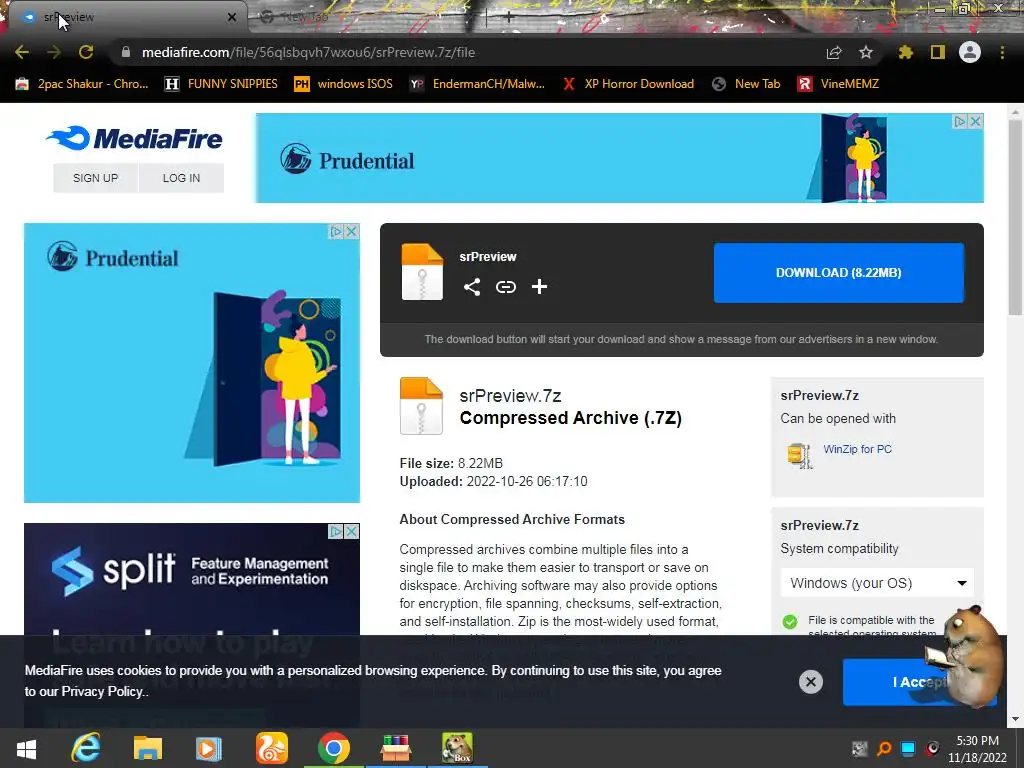Close the srPreview tab
1024x768 pixels.
coord(232,17)
